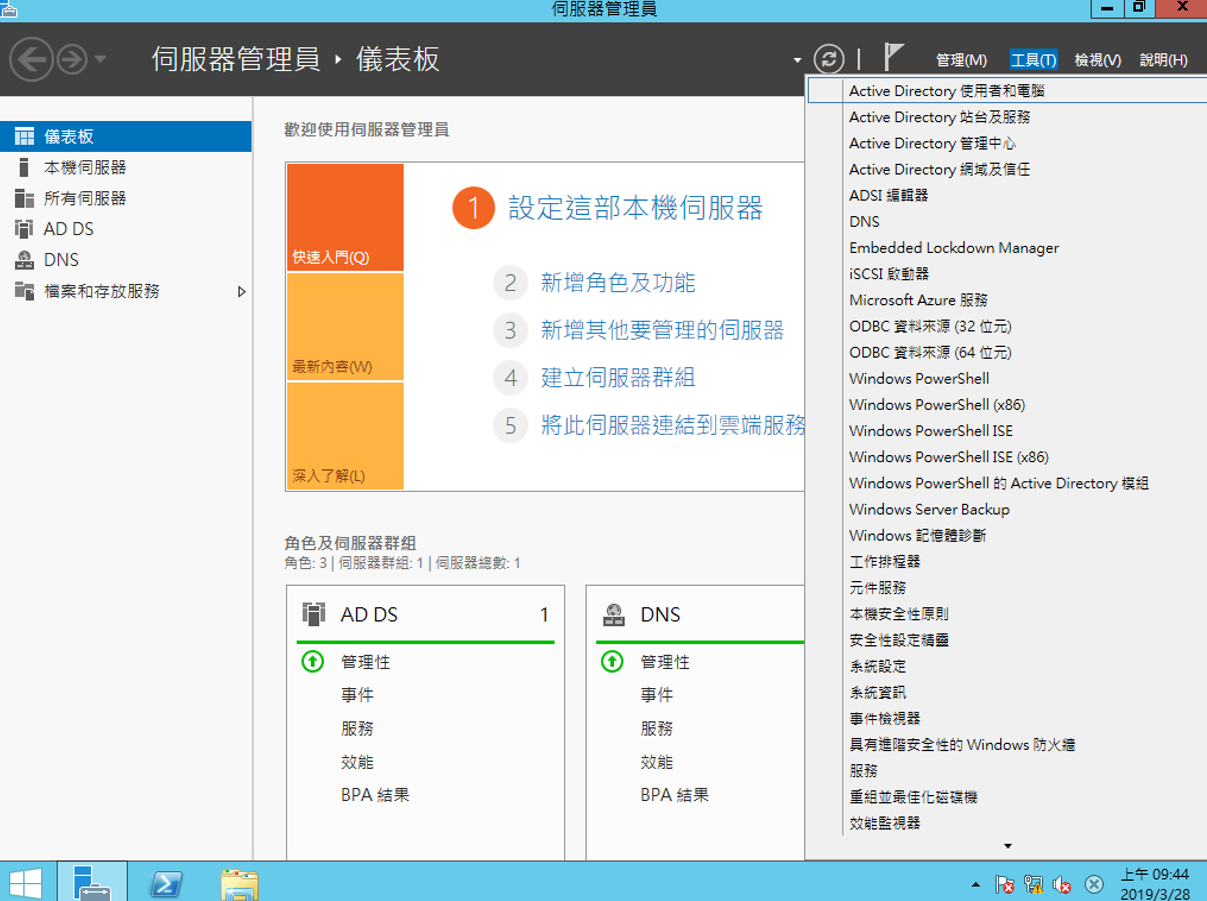Click the back navigation arrow
The image size is (1207, 901).
click(x=31, y=59)
